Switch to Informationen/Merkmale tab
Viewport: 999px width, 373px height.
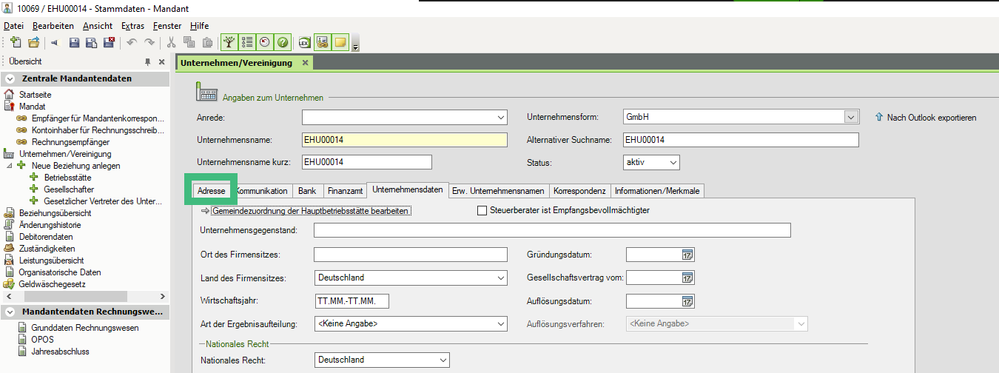(658, 191)
